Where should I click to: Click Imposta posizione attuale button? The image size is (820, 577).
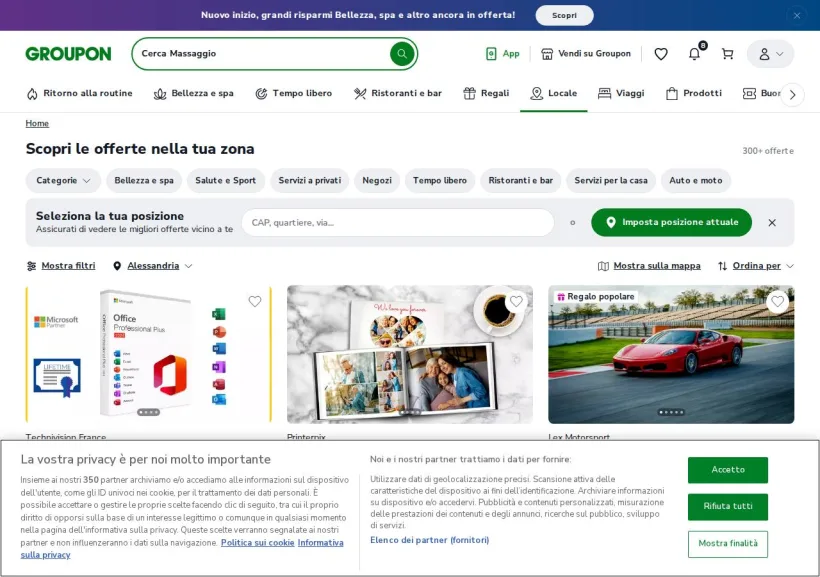click(671, 222)
